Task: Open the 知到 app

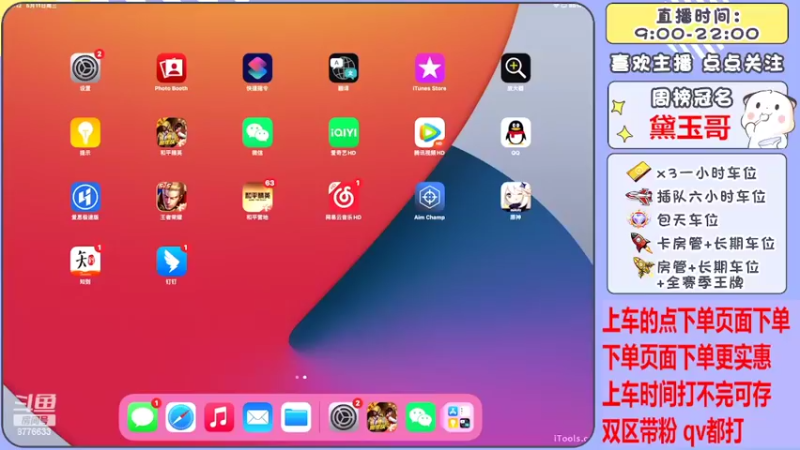Action: point(85,262)
